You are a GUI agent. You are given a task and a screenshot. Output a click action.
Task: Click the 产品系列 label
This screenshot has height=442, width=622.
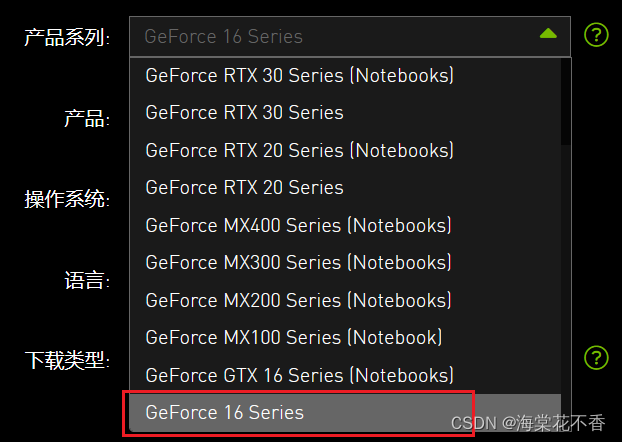tap(67, 38)
